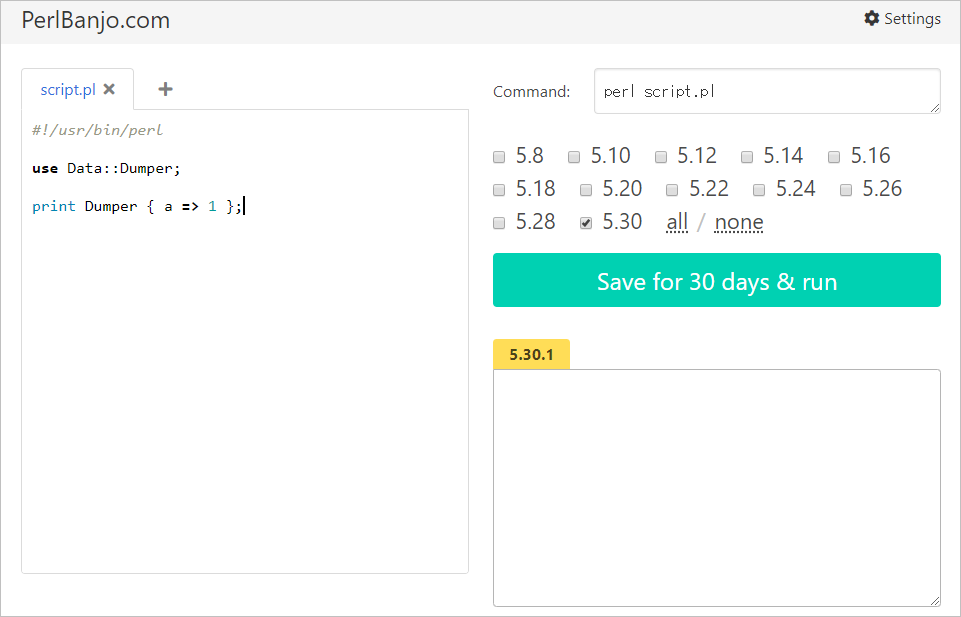Click the Command input field
Viewport: 961px width, 617px height.
[x=766, y=91]
